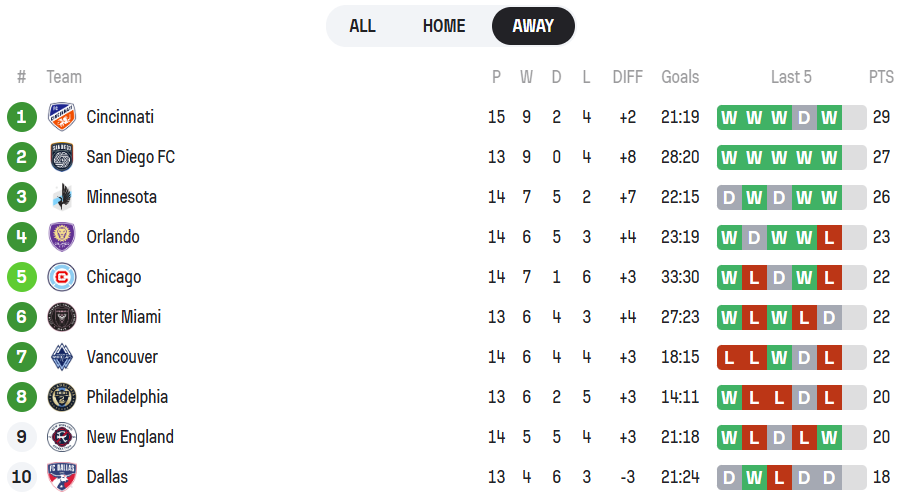Select the AWAY standings tab
Viewport: 905px width, 495px height.
533,26
